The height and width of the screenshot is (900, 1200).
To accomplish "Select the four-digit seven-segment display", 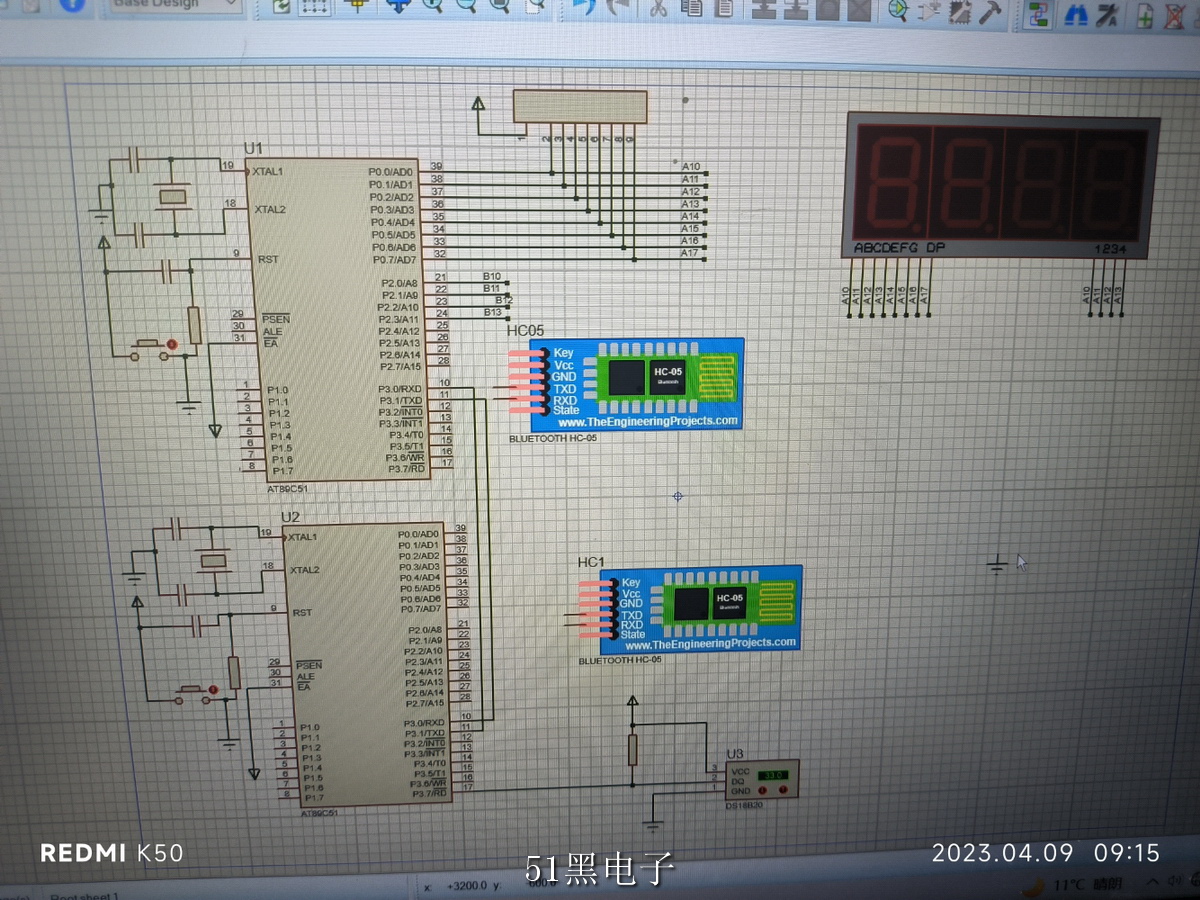I will click(x=1002, y=185).
